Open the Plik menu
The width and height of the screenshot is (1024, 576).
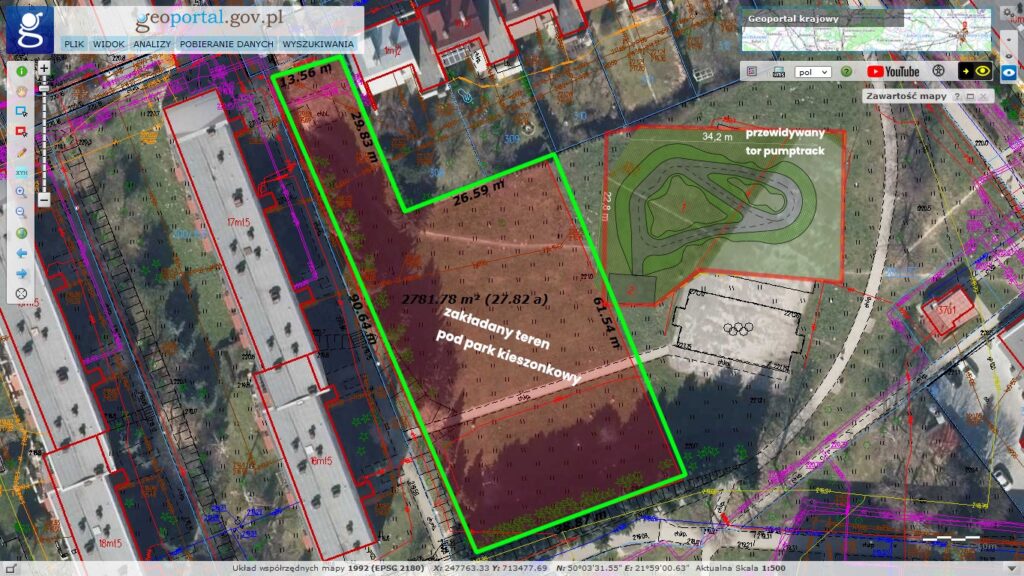(74, 44)
